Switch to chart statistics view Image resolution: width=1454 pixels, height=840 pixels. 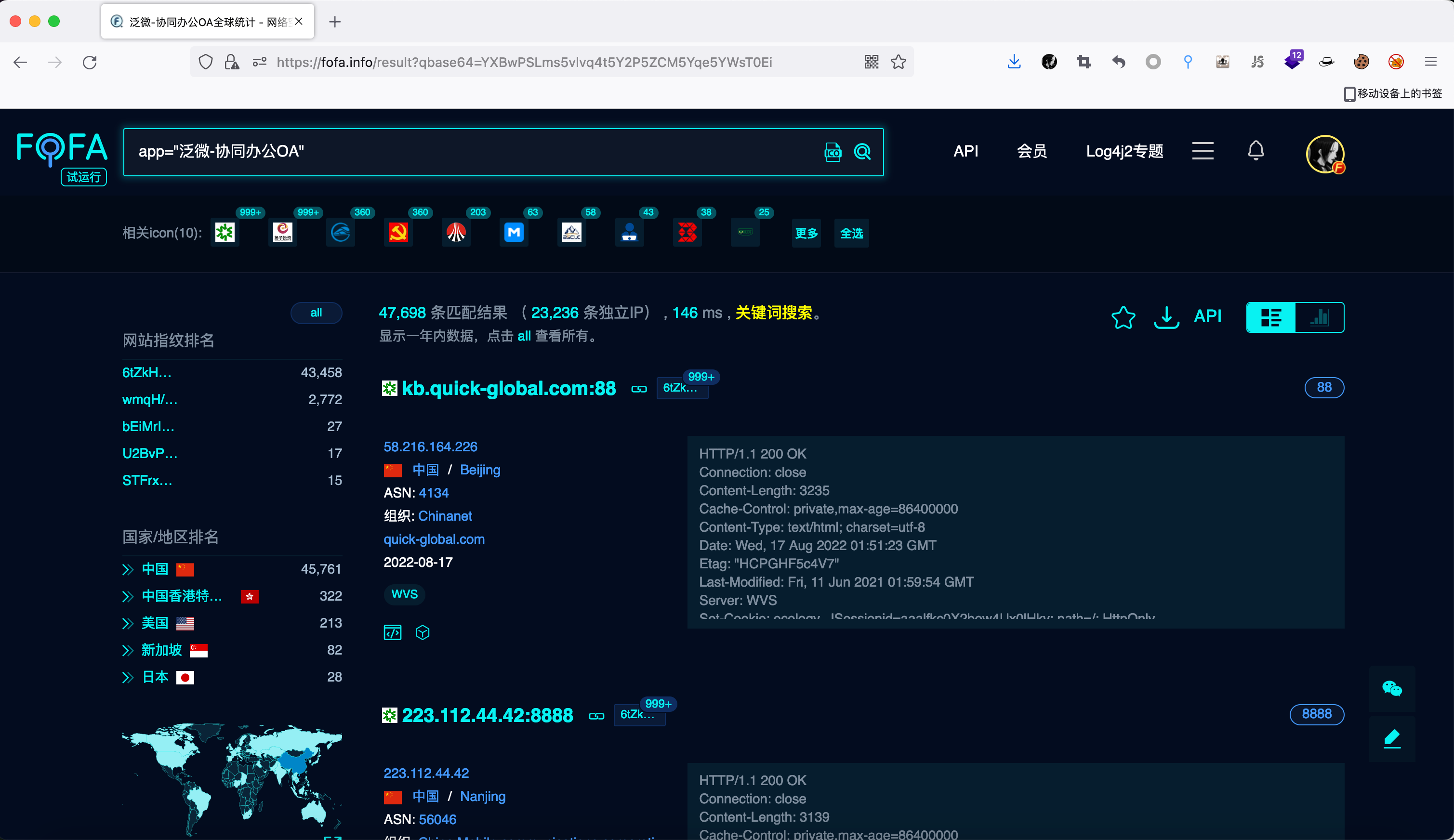[1320, 317]
